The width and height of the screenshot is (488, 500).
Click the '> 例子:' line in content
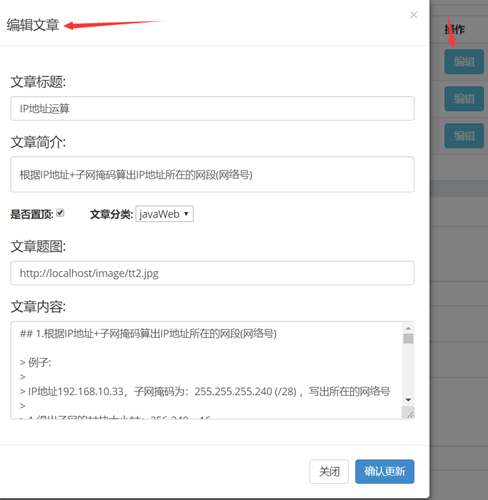(35, 362)
